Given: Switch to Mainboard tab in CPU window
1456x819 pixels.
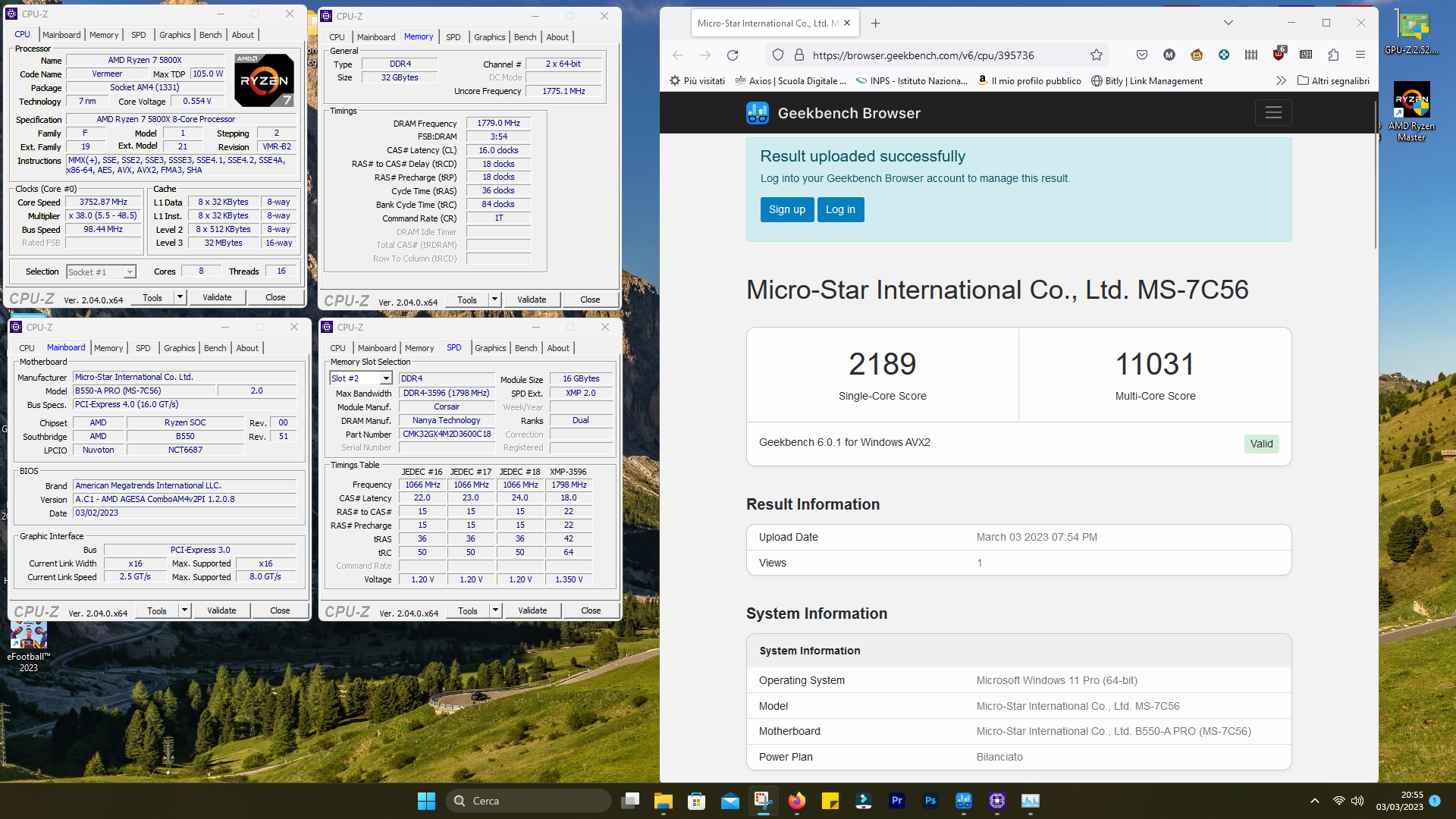Looking at the screenshot, I should (x=61, y=35).
